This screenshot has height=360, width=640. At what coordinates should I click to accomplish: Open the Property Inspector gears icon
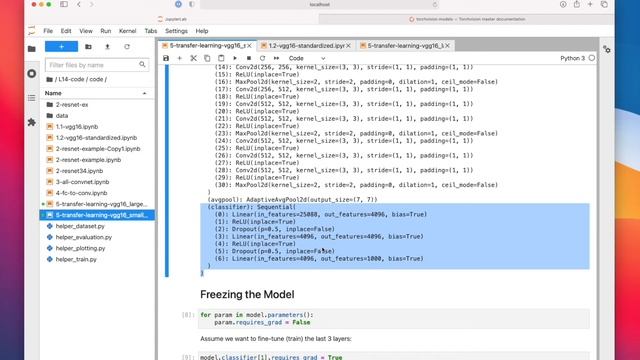(x=607, y=49)
